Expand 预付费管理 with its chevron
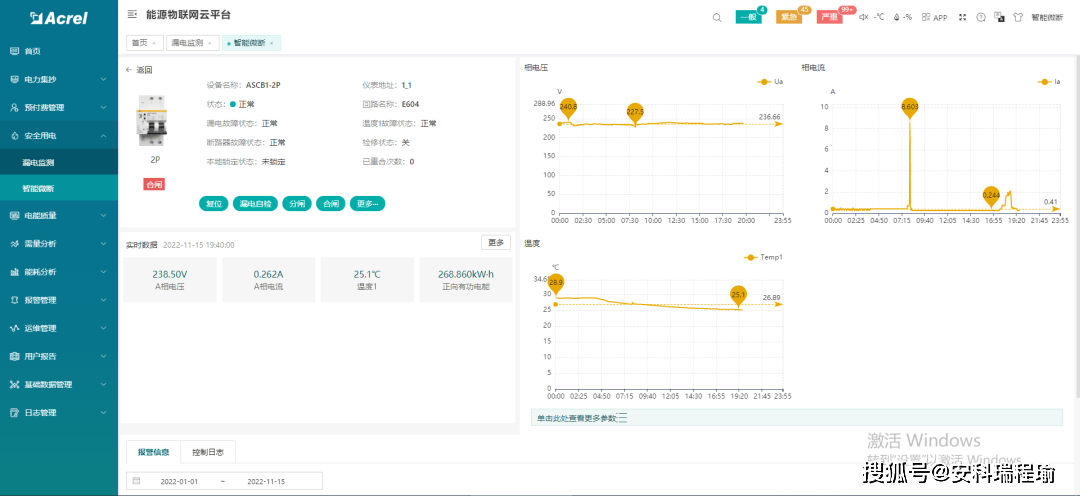1080x496 pixels. click(x=103, y=107)
